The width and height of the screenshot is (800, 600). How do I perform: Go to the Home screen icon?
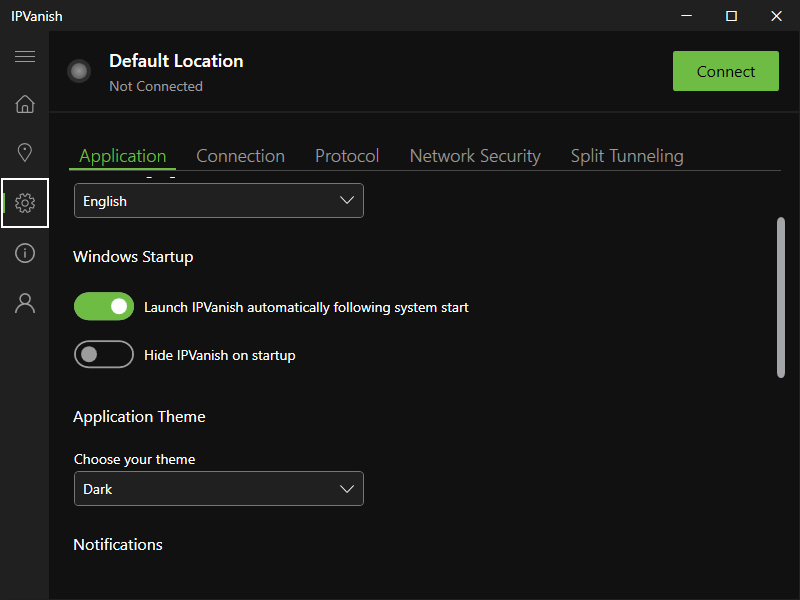(x=24, y=104)
